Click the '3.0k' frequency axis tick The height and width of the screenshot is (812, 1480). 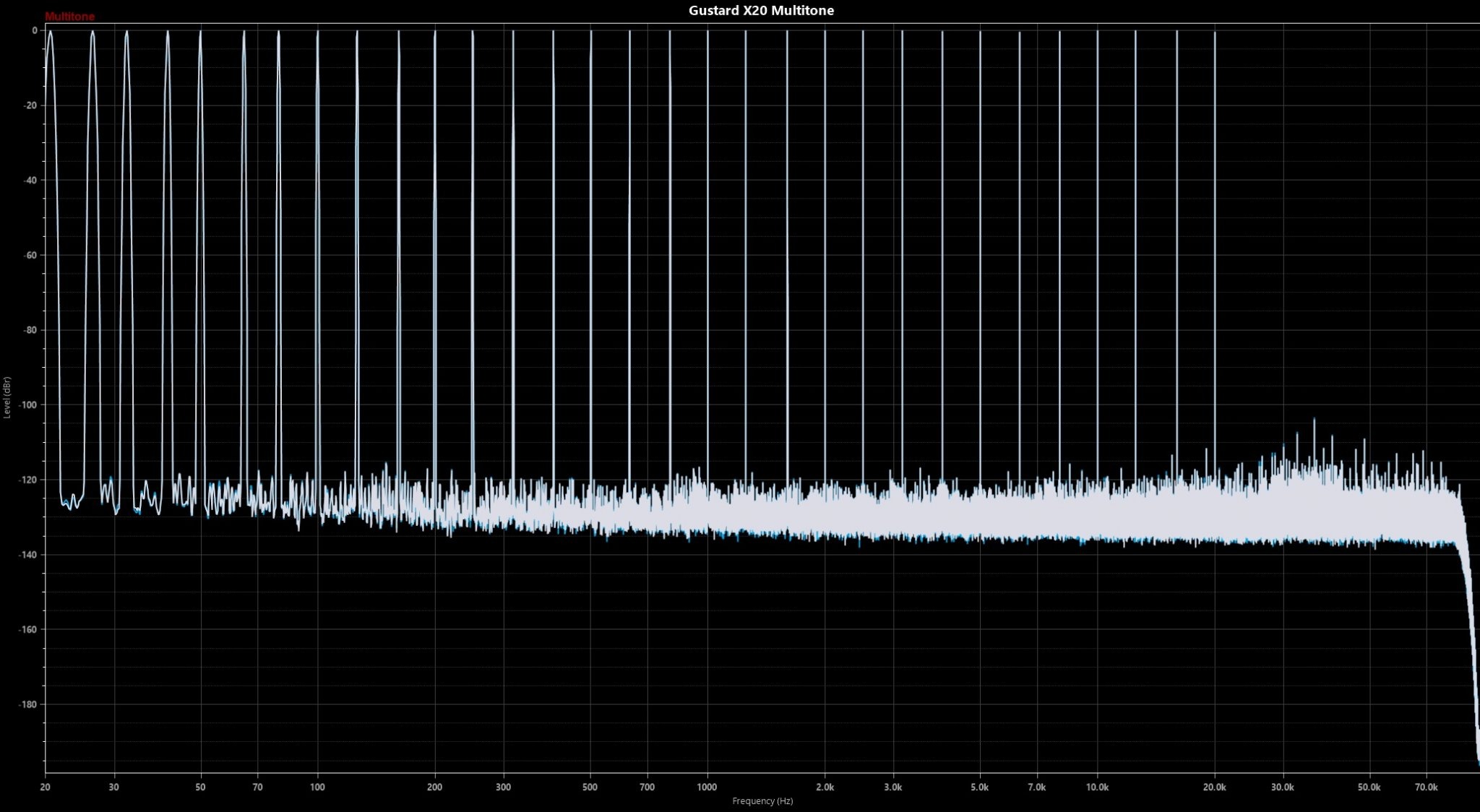tap(893, 787)
